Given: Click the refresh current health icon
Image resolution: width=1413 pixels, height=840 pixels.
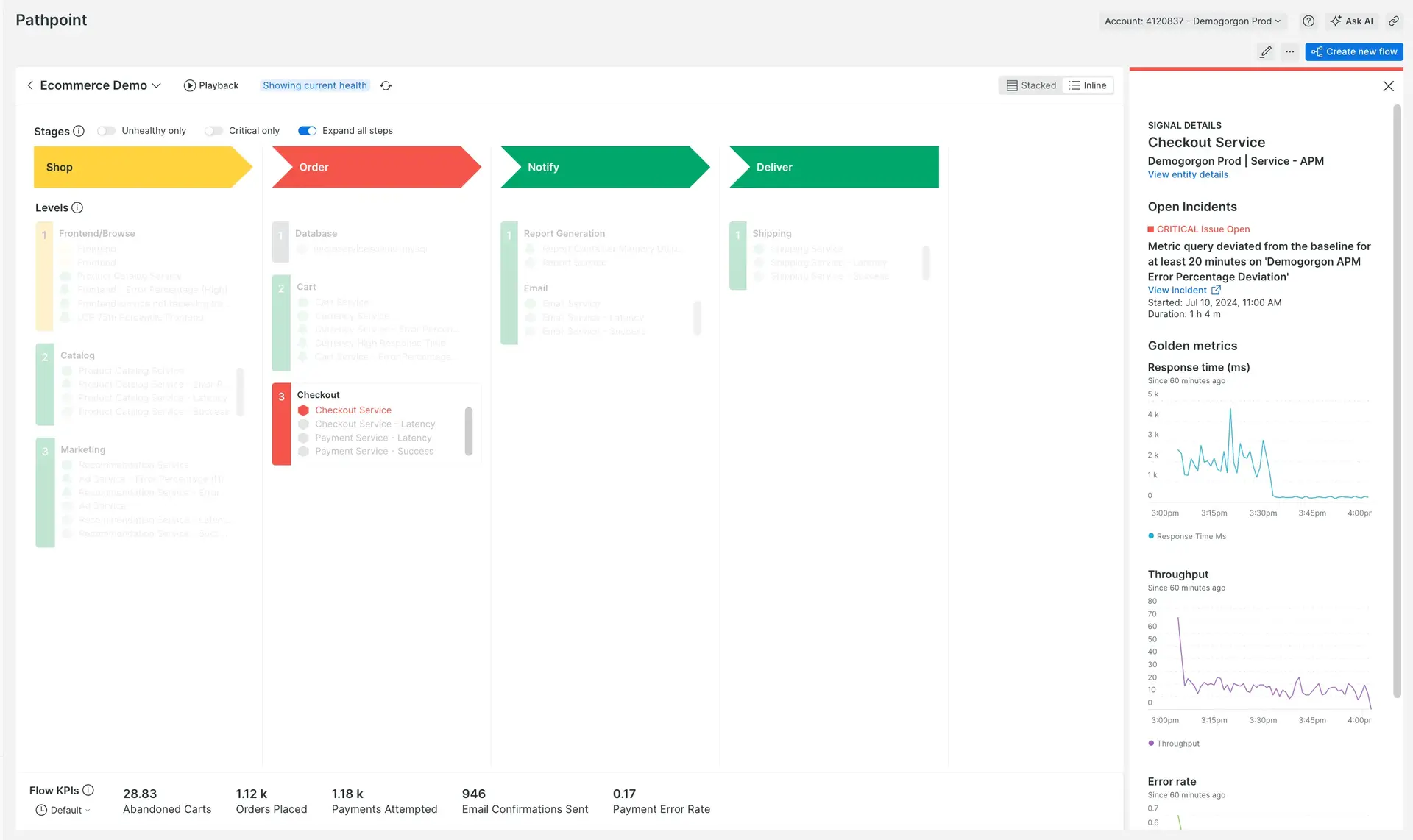Looking at the screenshot, I should tap(386, 86).
